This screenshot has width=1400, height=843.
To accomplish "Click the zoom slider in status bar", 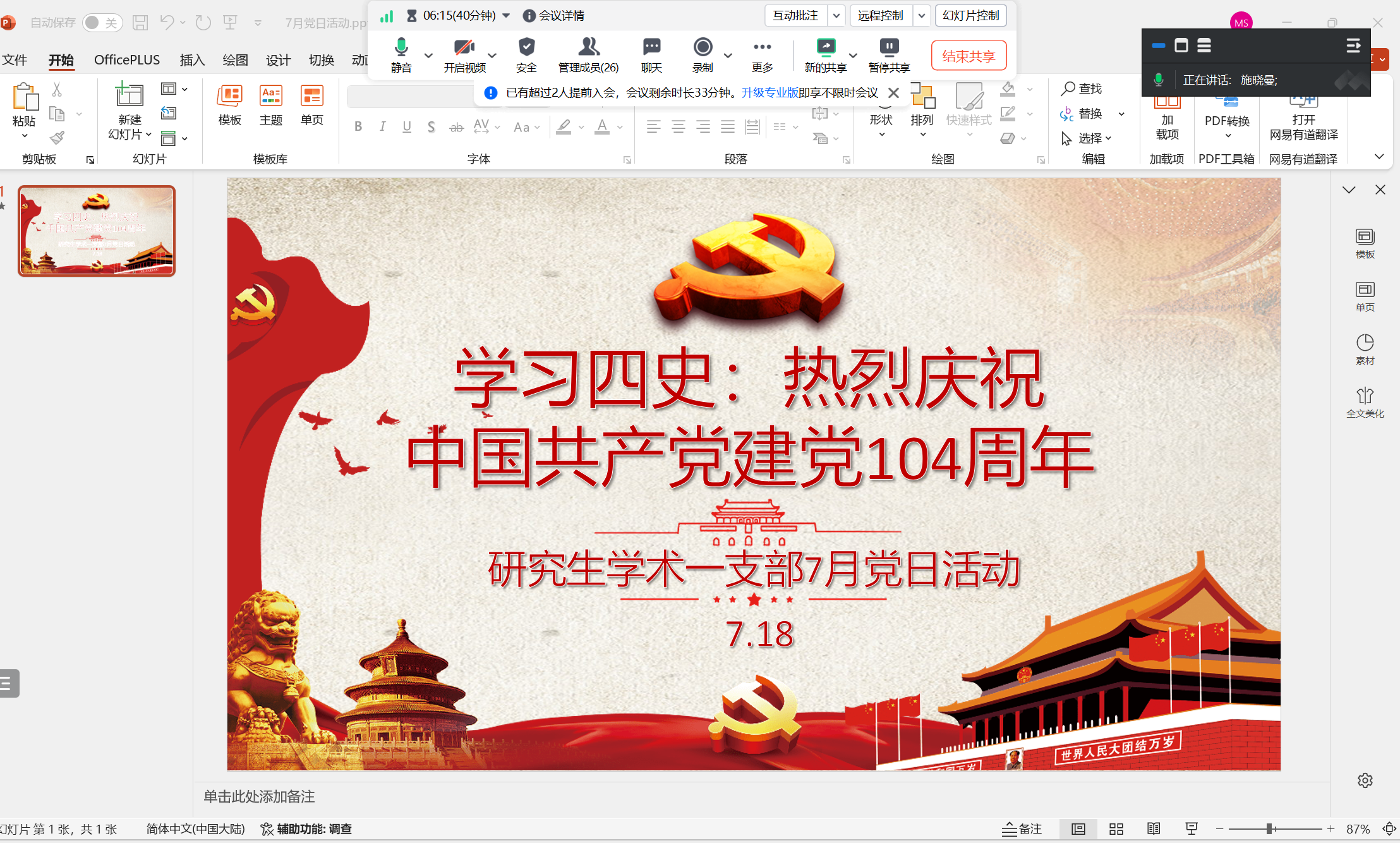I will click(1270, 828).
